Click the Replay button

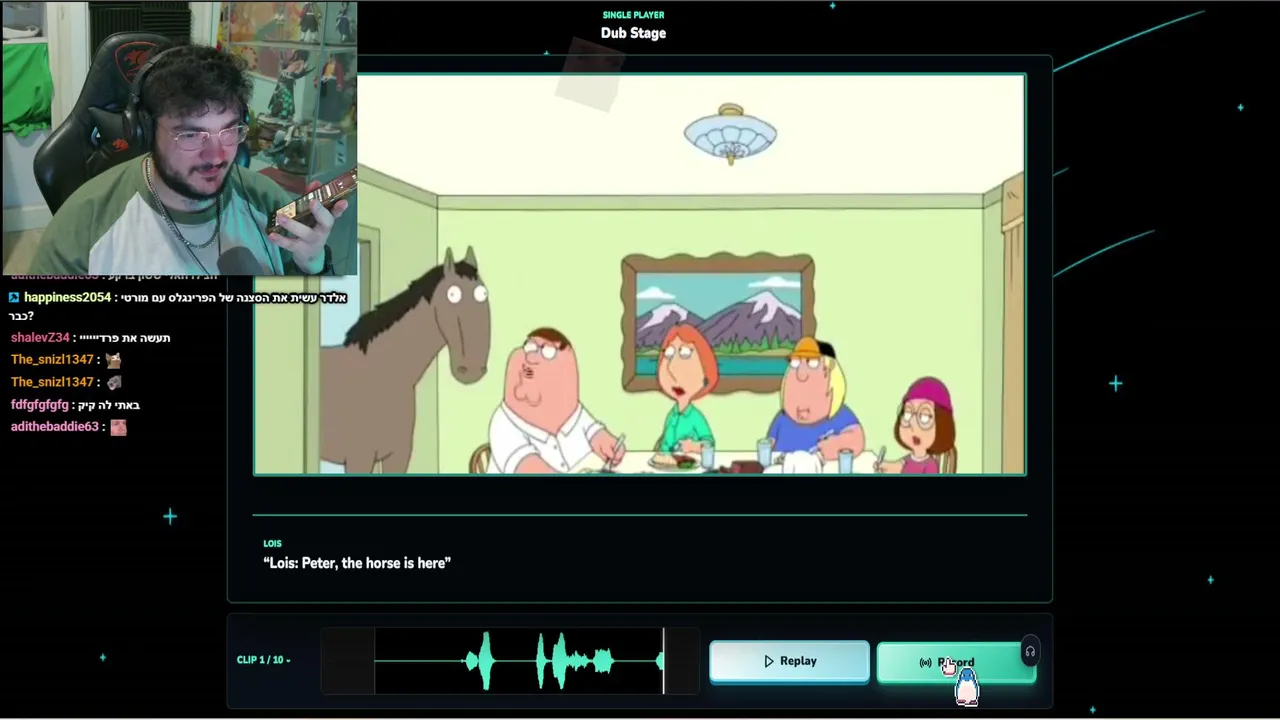pyautogui.click(x=789, y=661)
